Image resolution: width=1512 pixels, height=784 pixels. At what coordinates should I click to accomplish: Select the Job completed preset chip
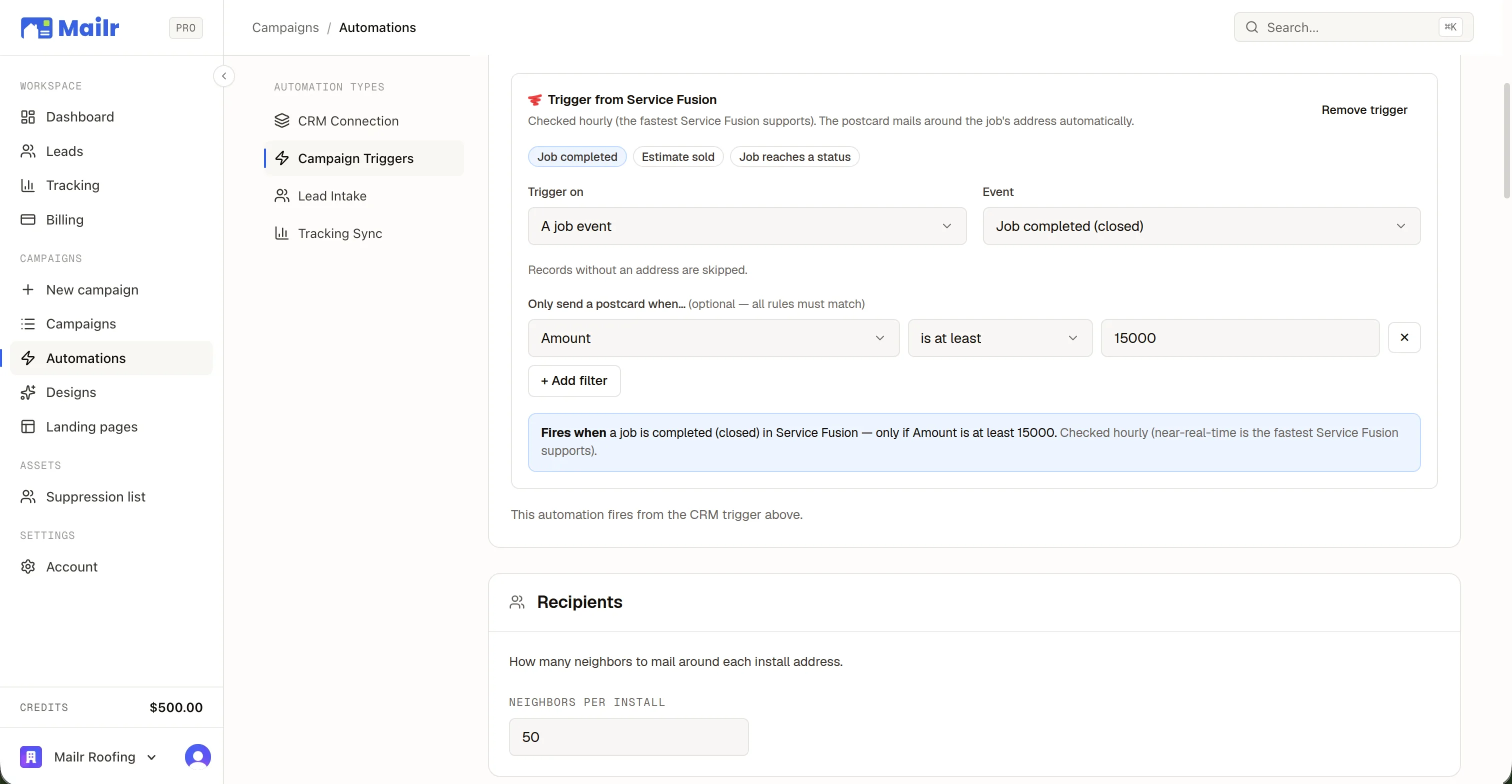tap(577, 156)
